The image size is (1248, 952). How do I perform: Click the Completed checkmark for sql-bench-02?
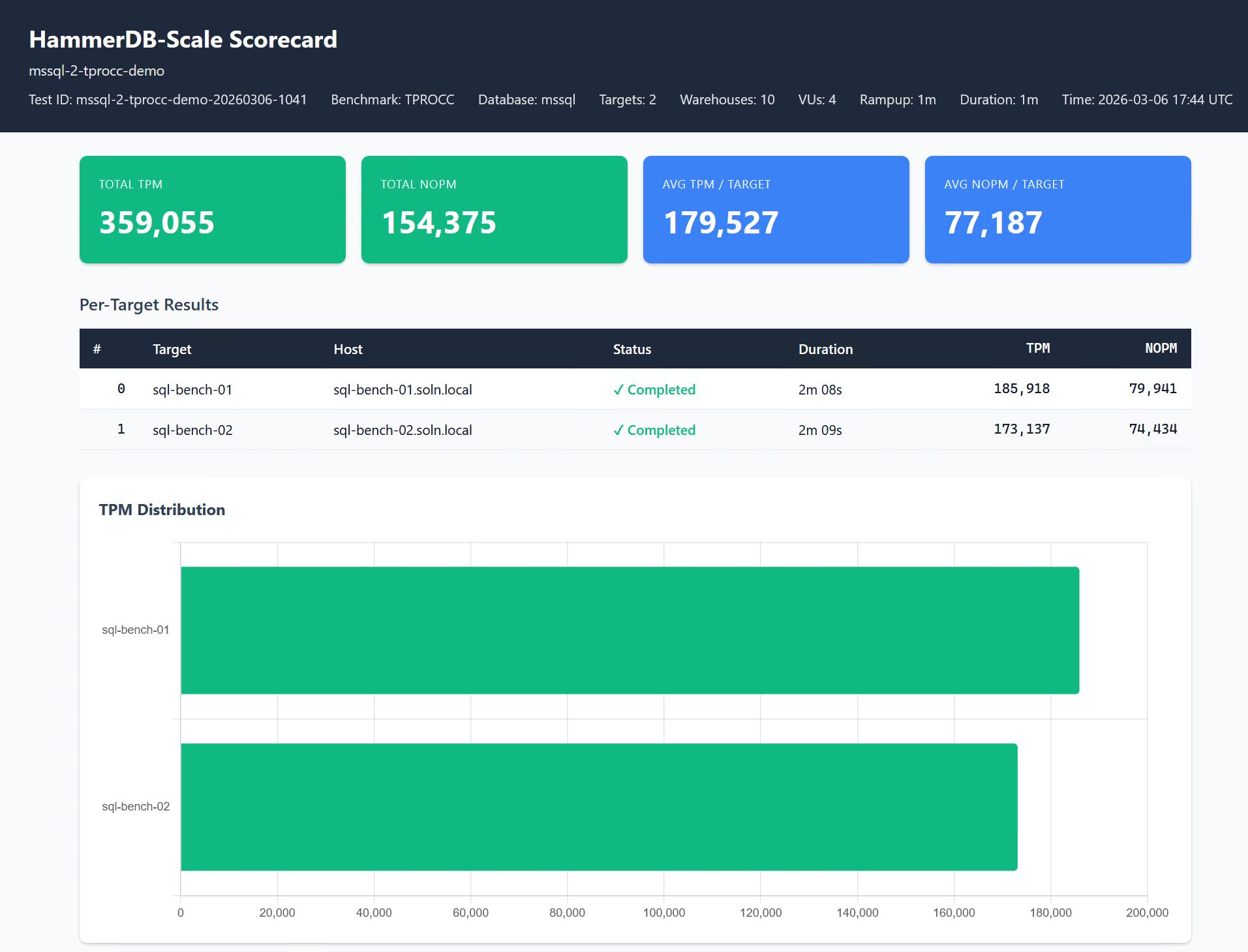[x=618, y=430]
